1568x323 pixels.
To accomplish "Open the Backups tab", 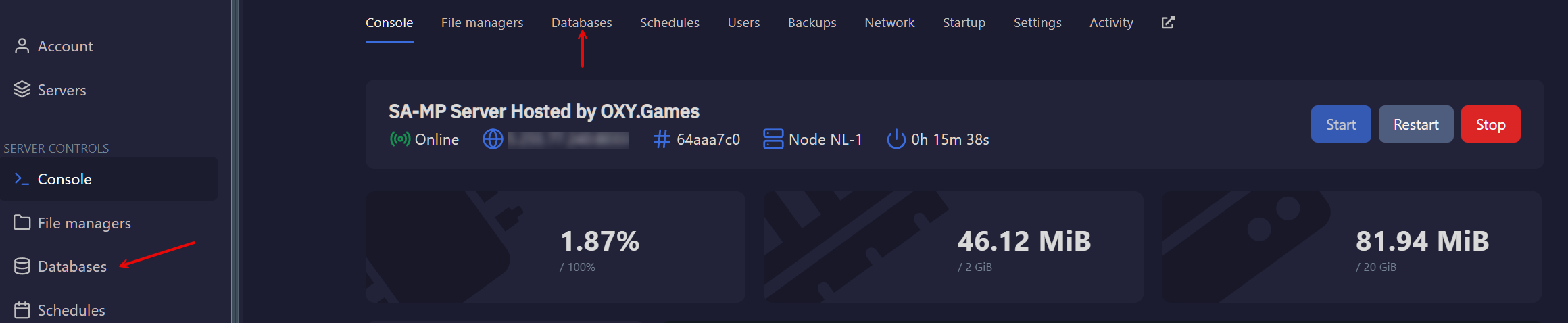I will 812,22.
